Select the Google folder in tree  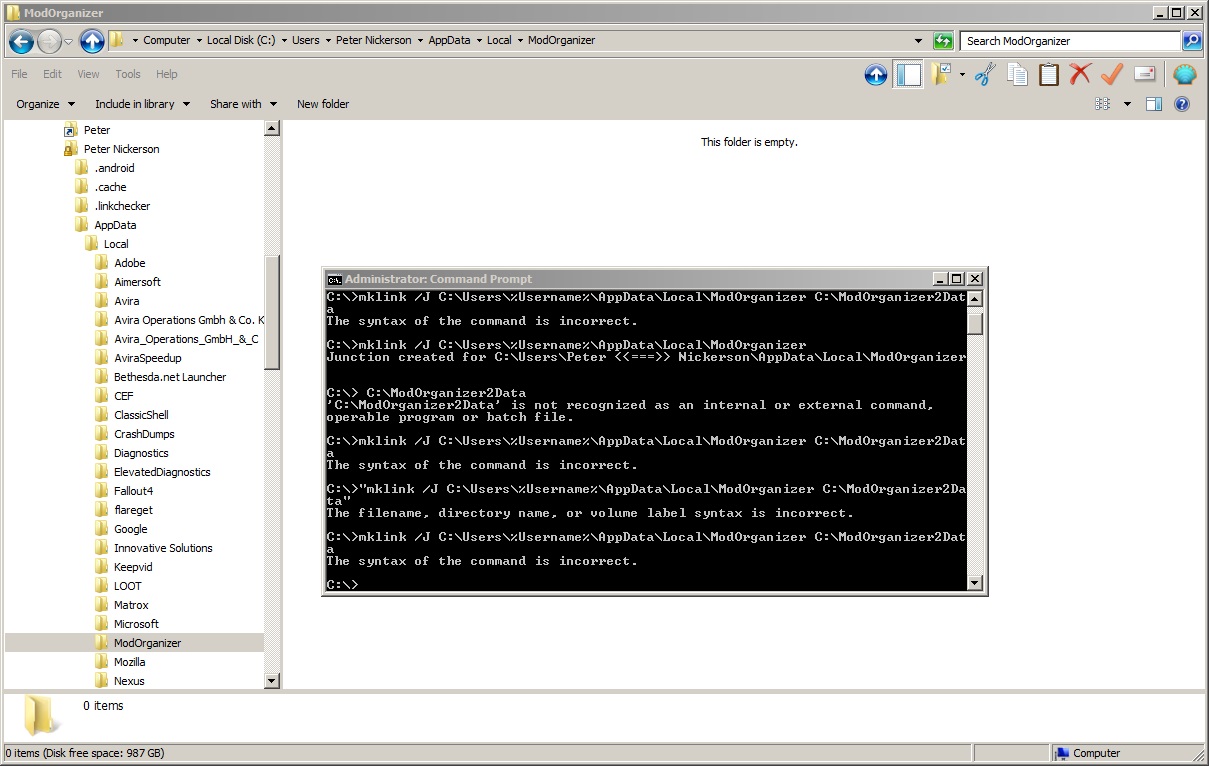coord(130,529)
